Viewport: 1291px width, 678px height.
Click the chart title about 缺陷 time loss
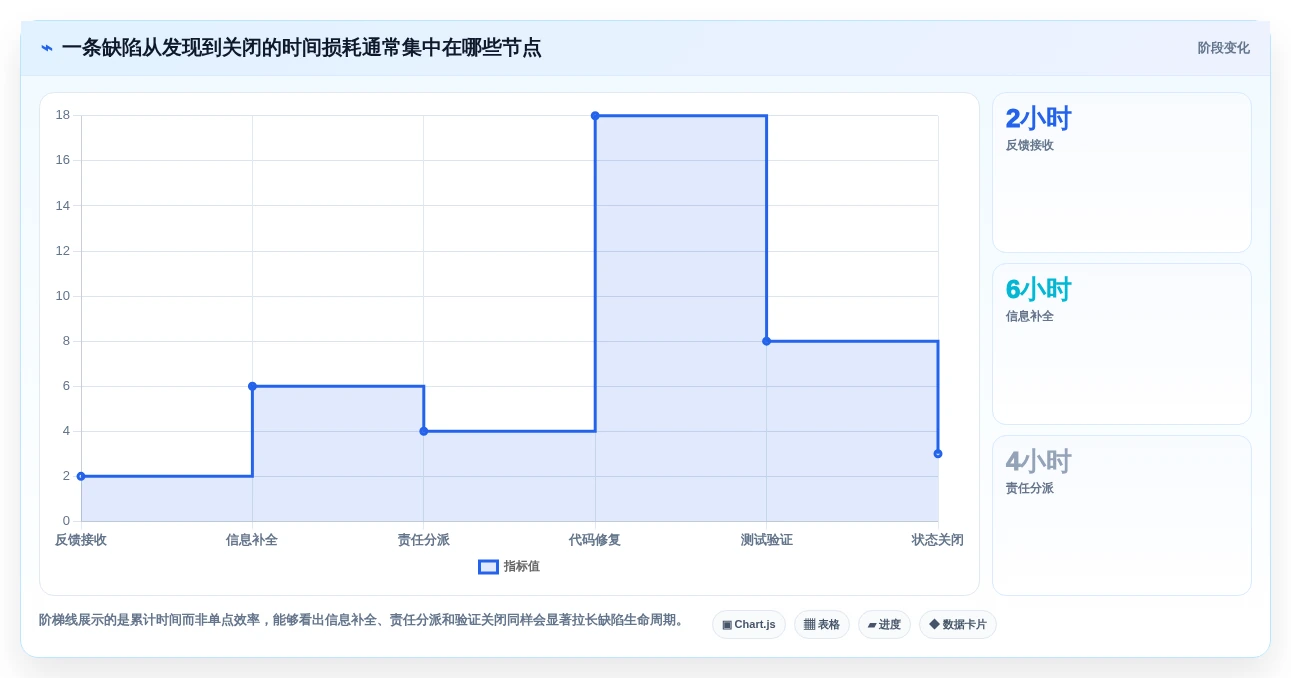pyautogui.click(x=301, y=48)
